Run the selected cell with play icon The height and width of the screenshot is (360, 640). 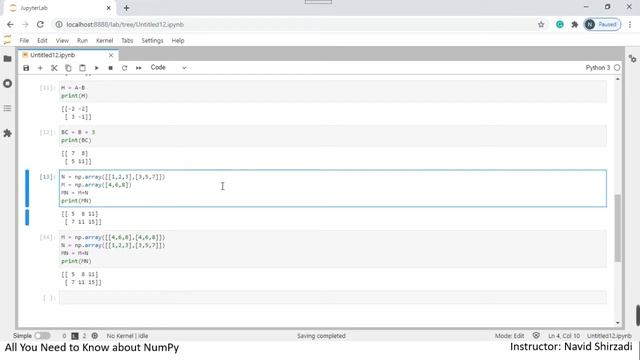point(96,68)
